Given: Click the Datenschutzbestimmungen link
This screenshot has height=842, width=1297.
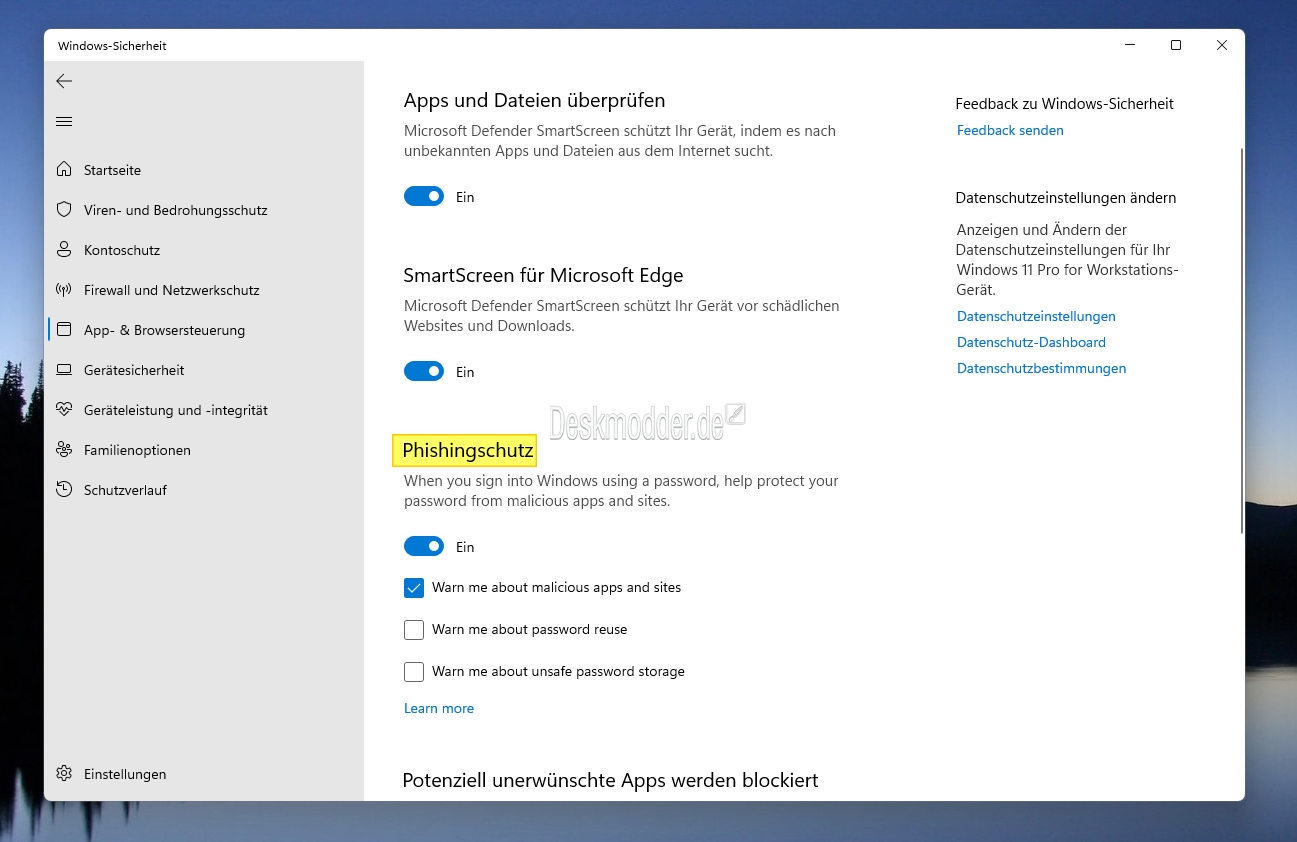Looking at the screenshot, I should [x=1041, y=368].
